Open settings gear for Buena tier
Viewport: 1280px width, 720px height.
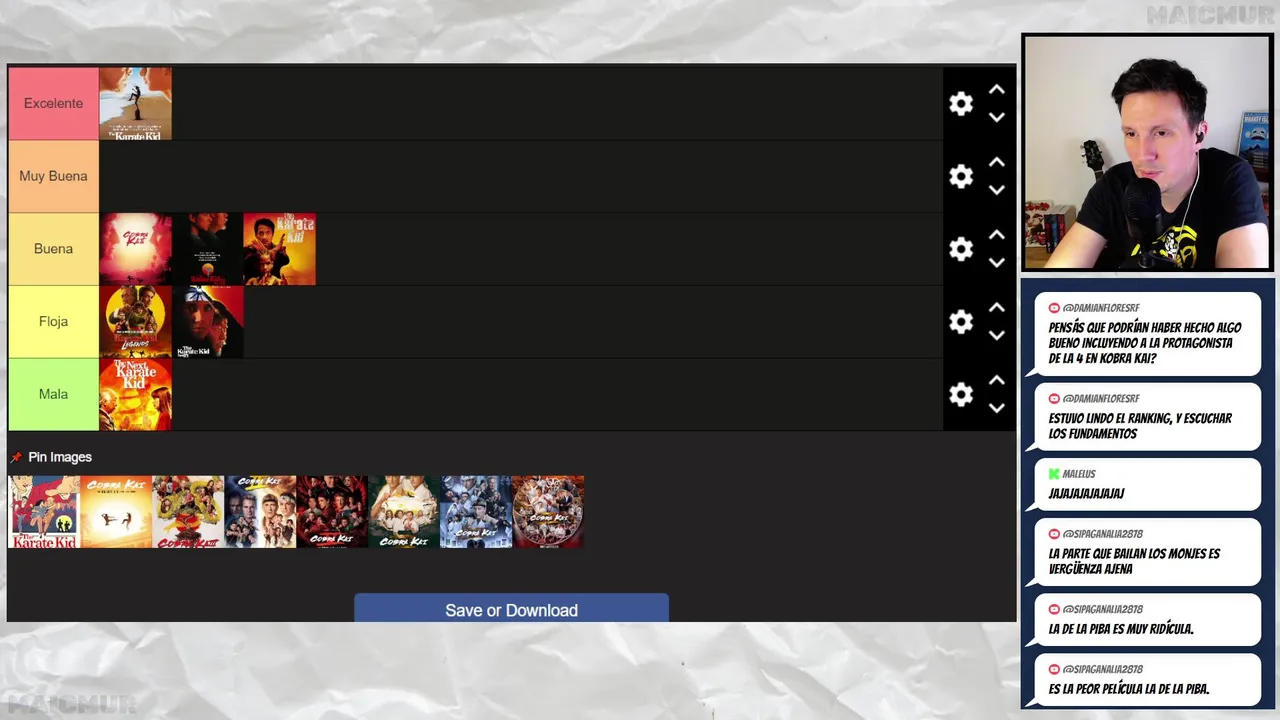[961, 249]
